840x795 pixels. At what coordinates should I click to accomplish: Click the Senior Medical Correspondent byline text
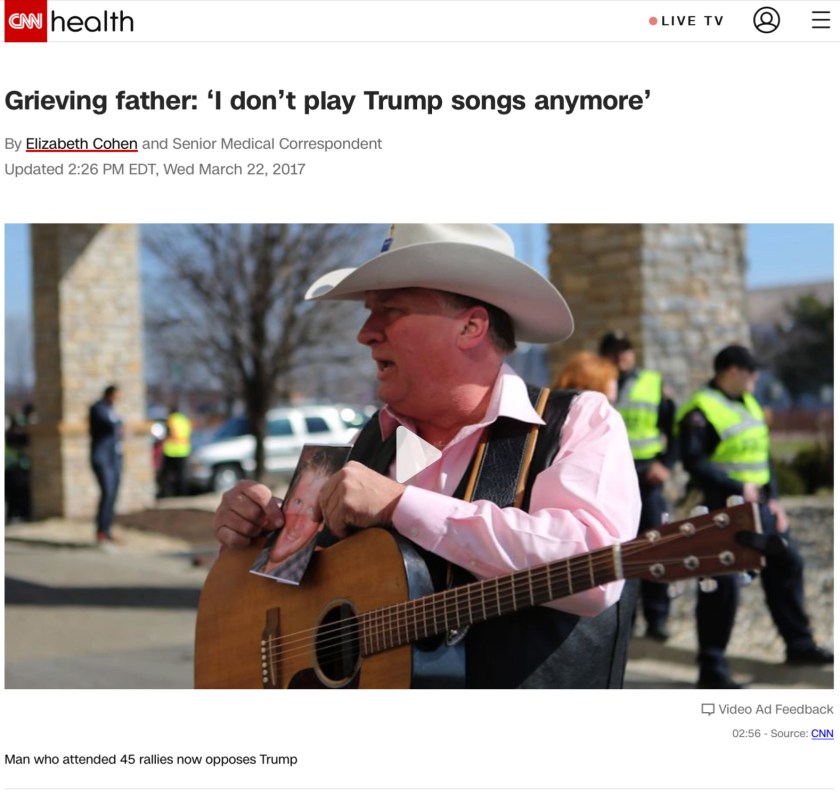pyautogui.click(x=277, y=144)
